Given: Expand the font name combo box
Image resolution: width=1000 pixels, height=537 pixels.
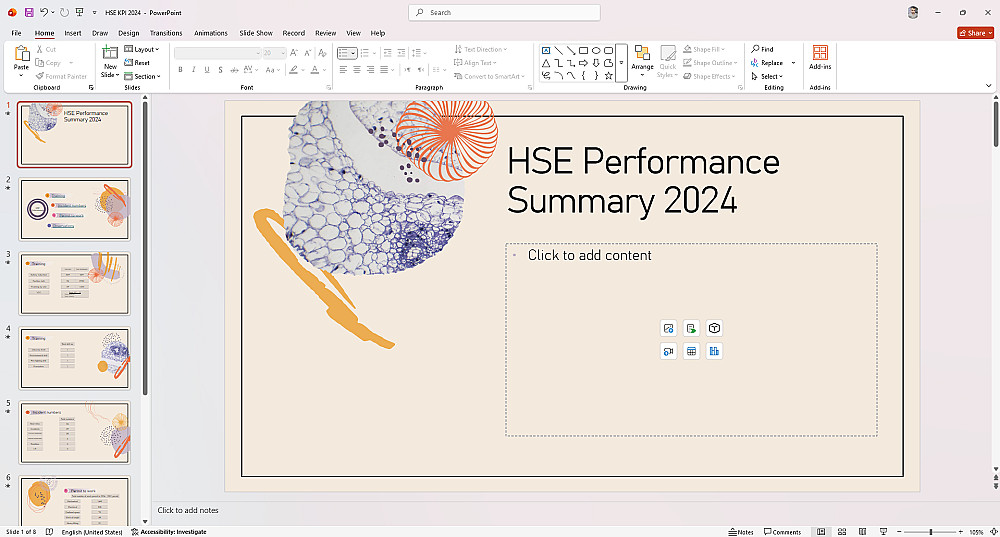Looking at the screenshot, I should click(258, 53).
